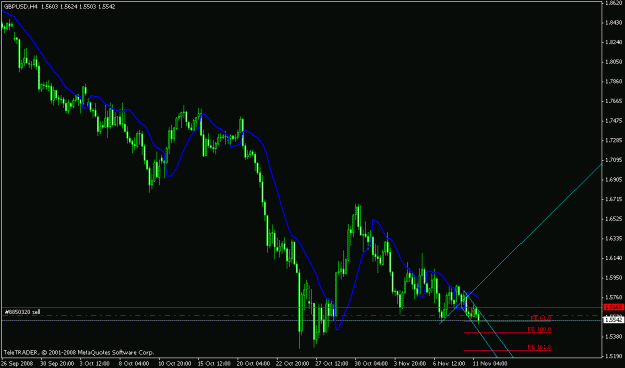The width and height of the screenshot is (625, 368).
Task: Click the 22 Oct 20:00 time label
Action: click(292, 364)
